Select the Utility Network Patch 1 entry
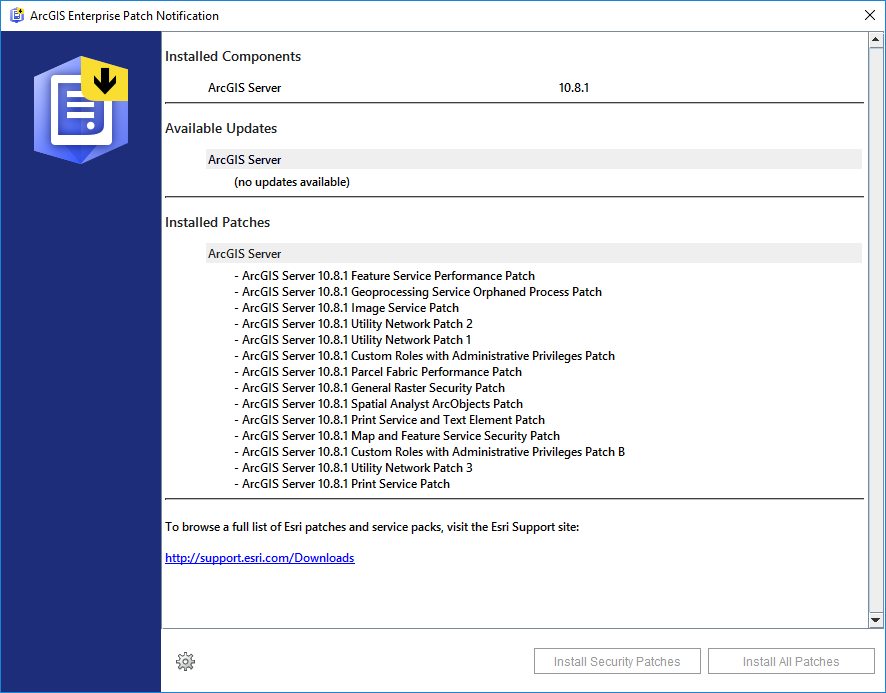886x693 pixels. (353, 340)
